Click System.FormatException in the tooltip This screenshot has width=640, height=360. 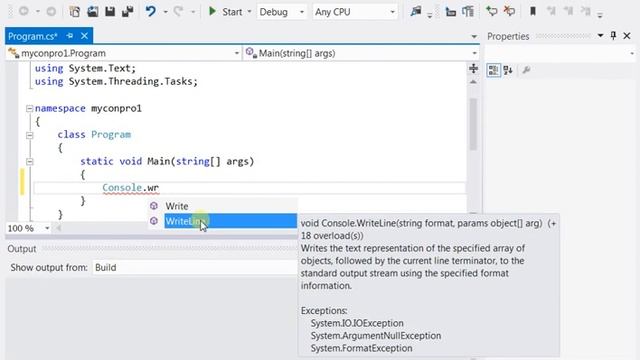tap(362, 349)
